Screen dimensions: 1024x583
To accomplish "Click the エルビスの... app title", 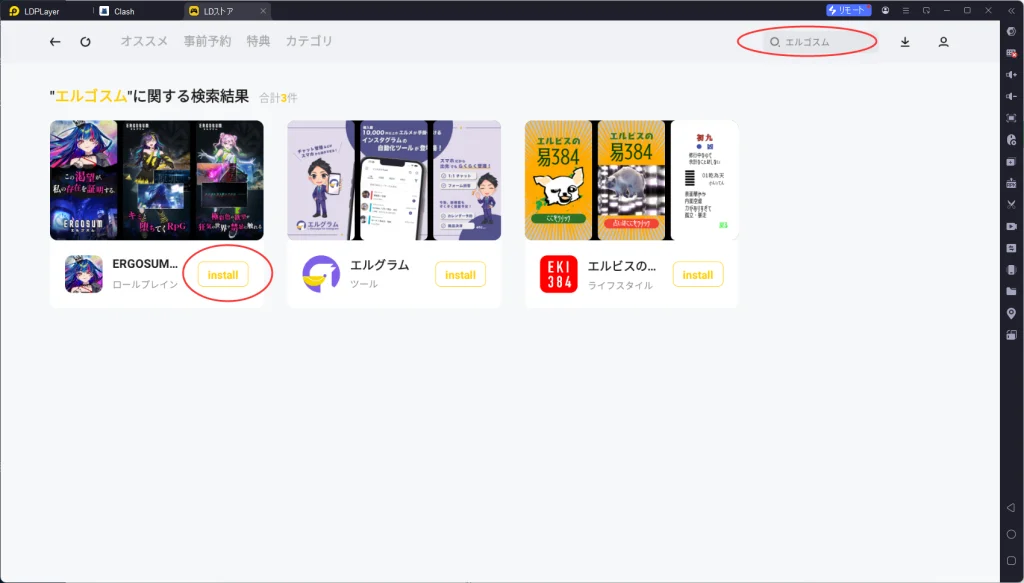I will tap(622, 266).
